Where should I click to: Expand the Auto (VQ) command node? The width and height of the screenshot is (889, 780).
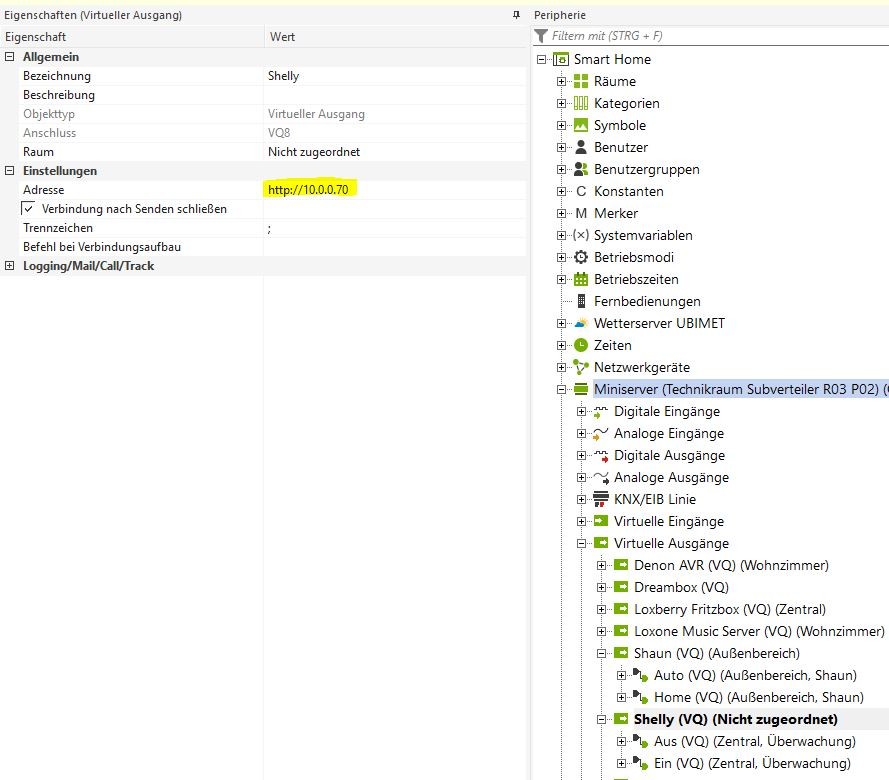coord(621,675)
